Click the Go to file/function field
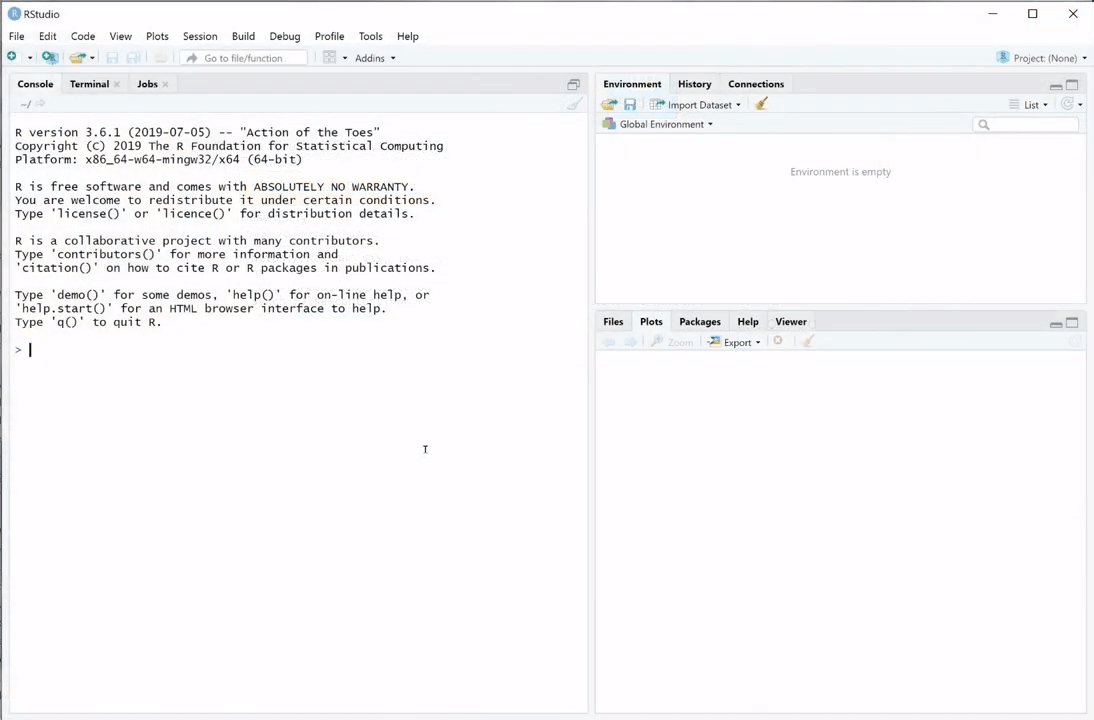 [243, 58]
